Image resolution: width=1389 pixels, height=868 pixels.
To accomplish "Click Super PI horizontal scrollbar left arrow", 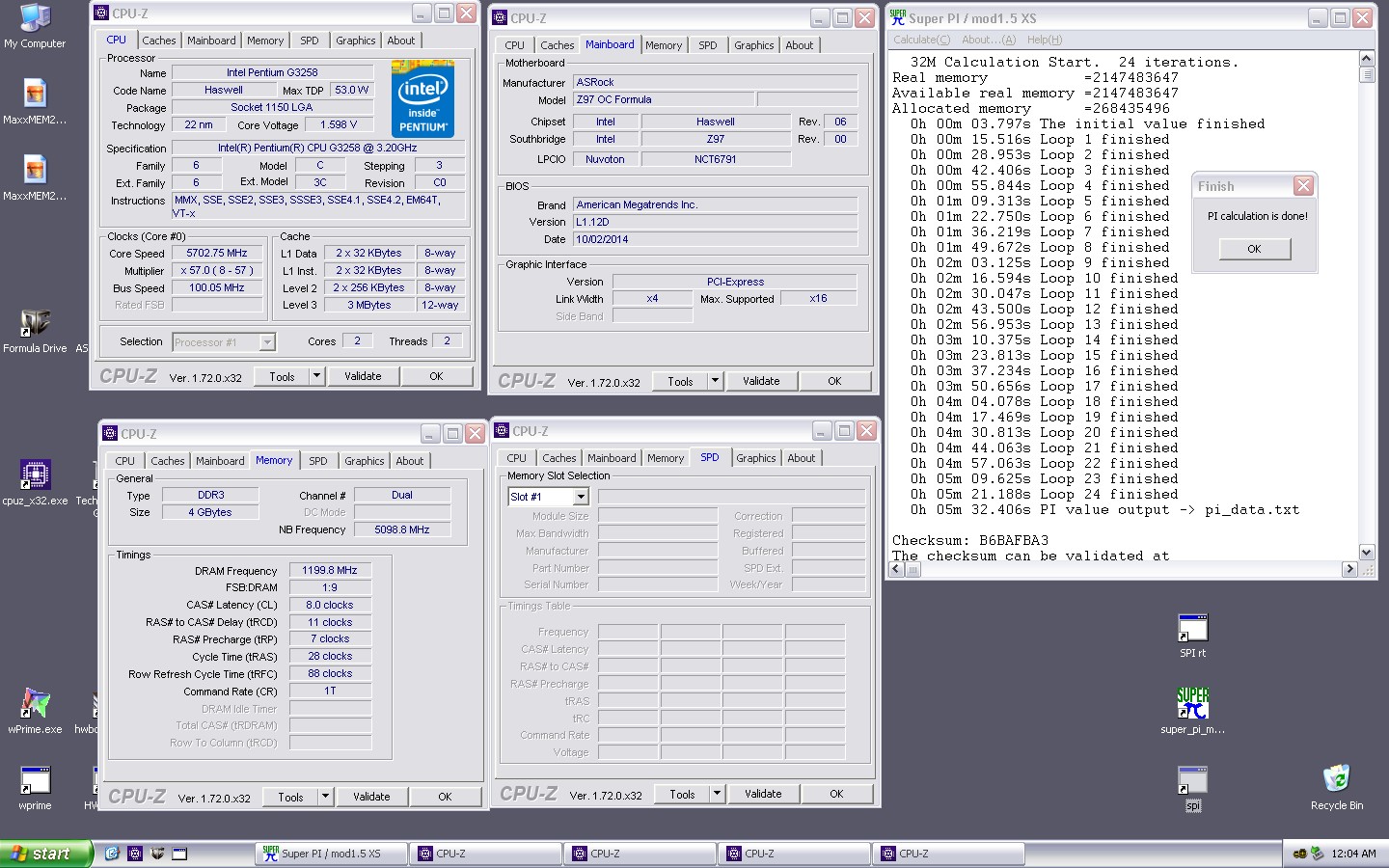I will pyautogui.click(x=897, y=569).
